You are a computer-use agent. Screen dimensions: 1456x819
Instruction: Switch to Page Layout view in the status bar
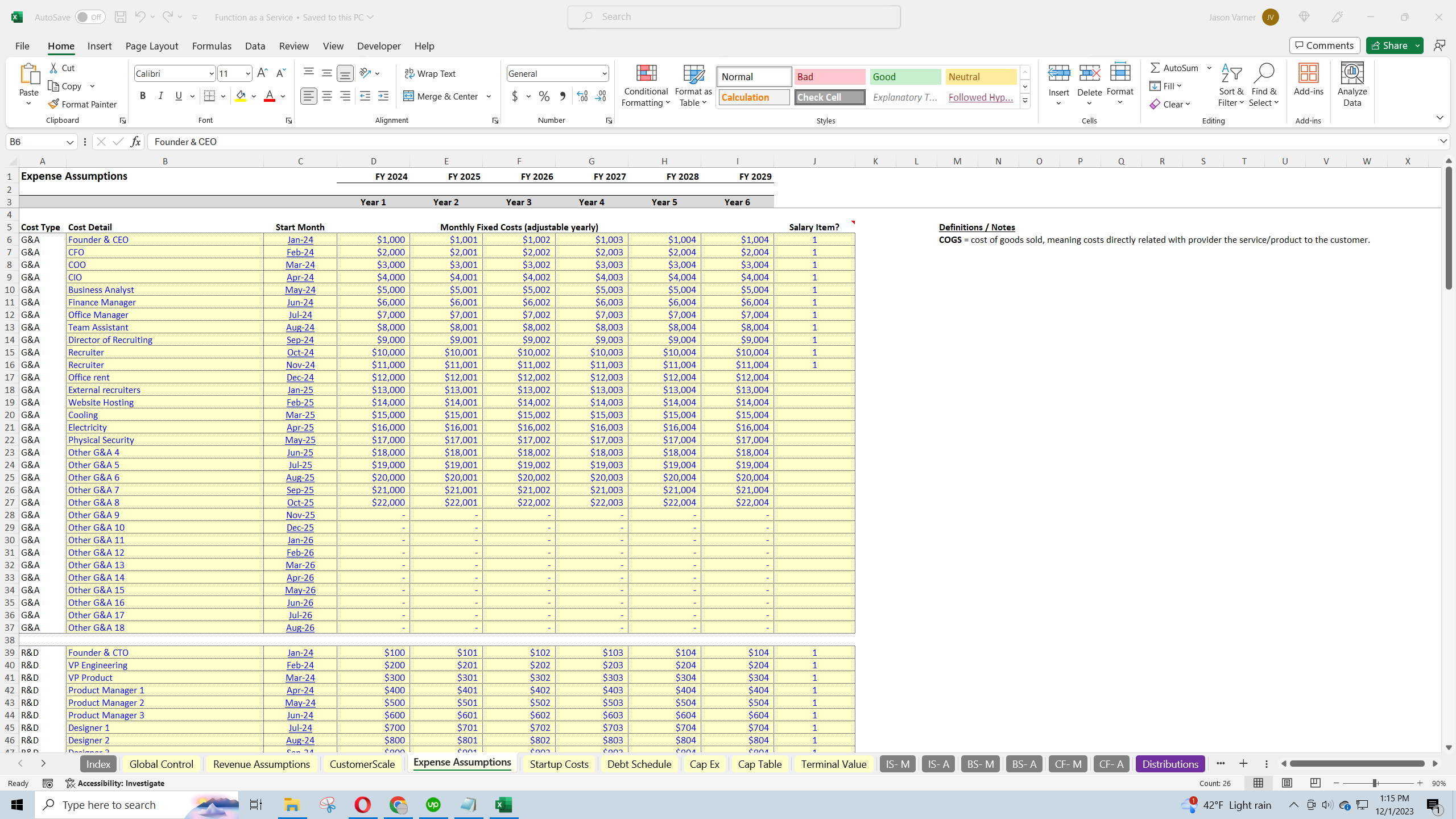click(x=1287, y=783)
